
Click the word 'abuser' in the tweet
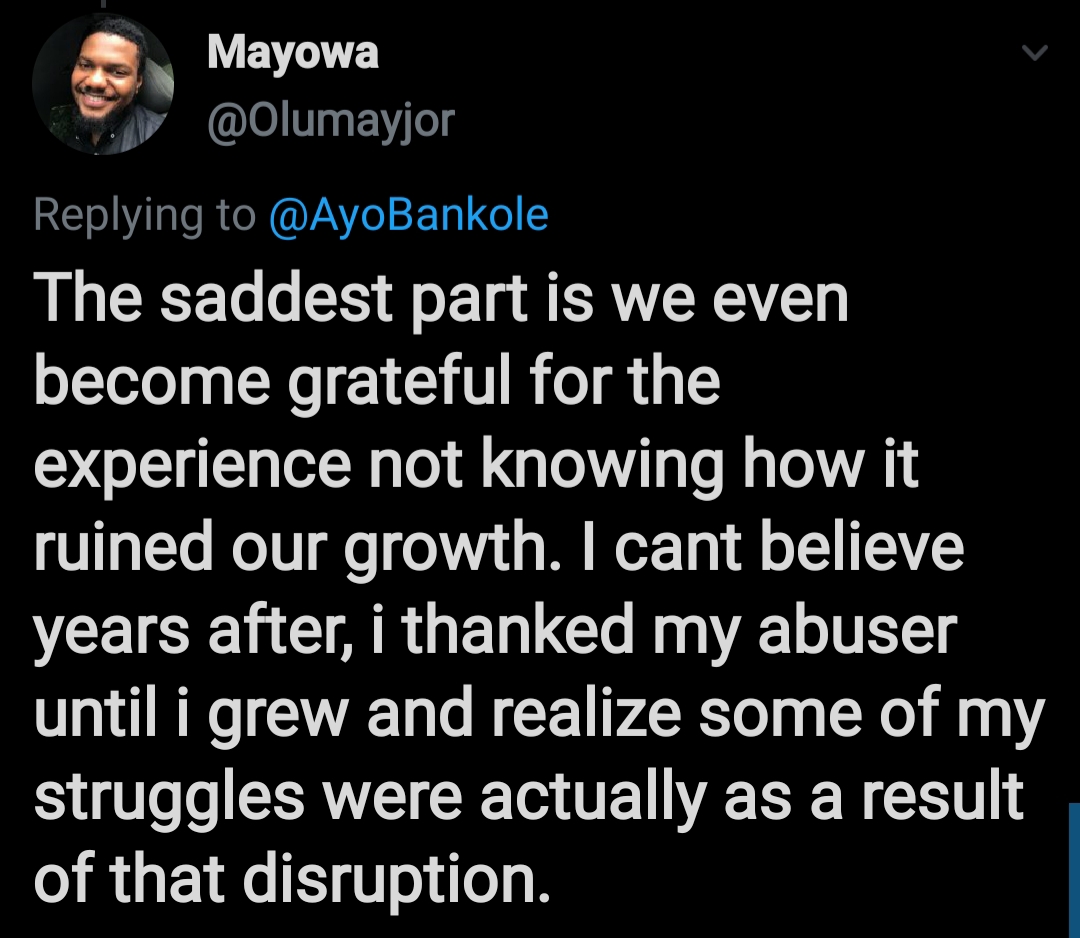pyautogui.click(x=858, y=629)
